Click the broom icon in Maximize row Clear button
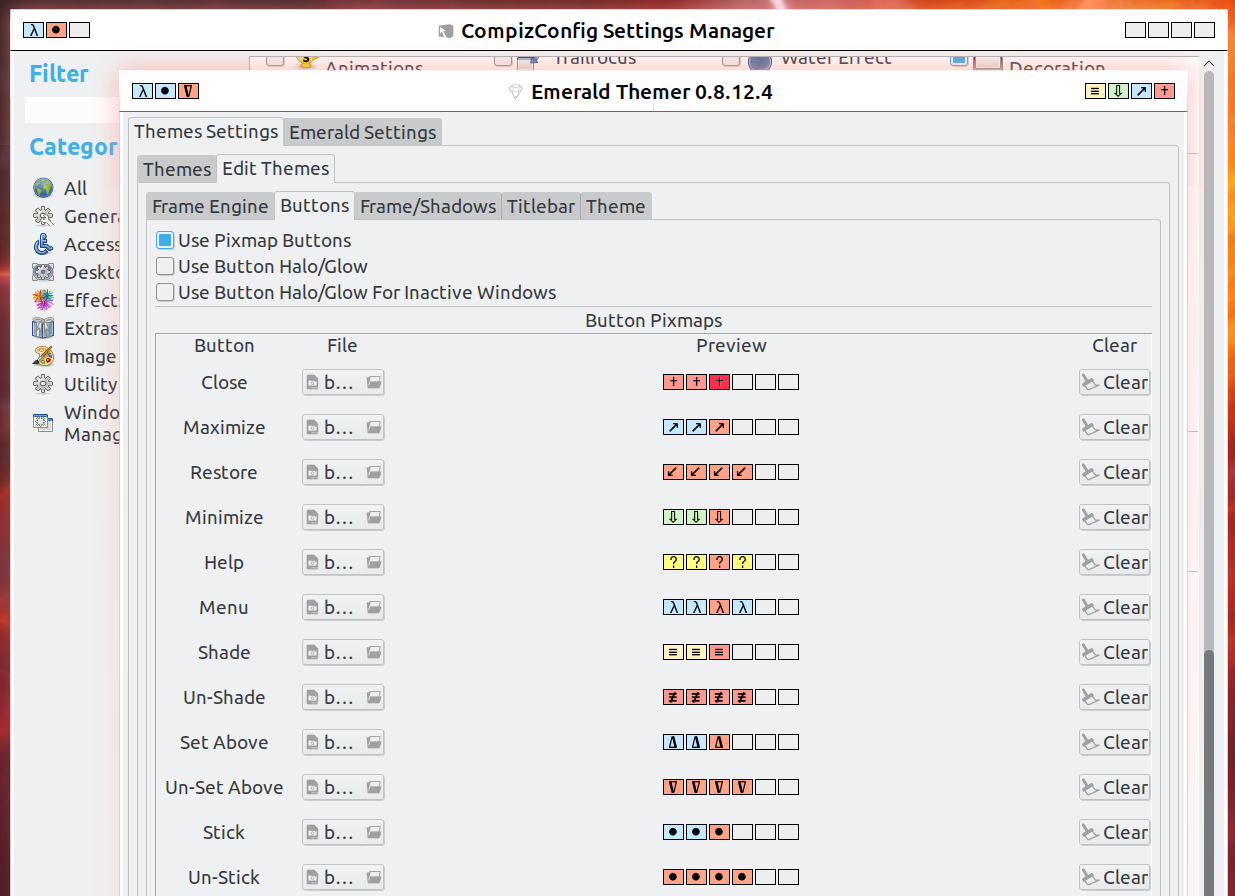The image size is (1235, 896). tap(1091, 428)
